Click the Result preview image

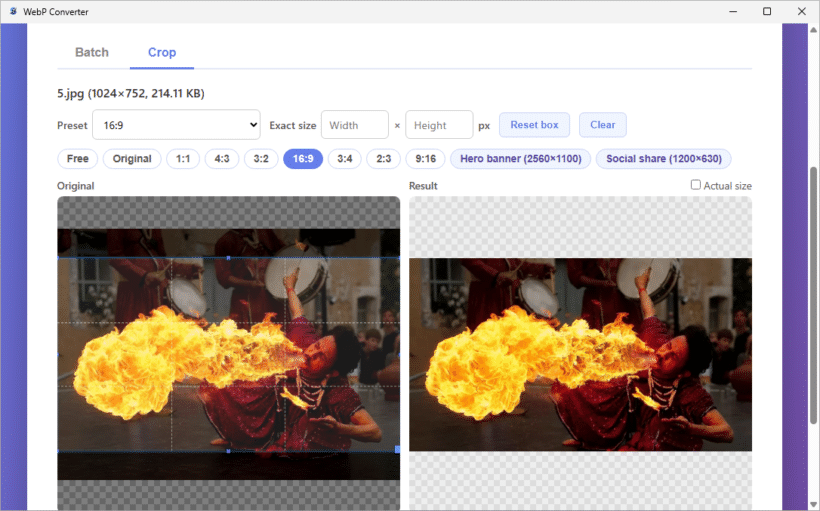pyautogui.click(x=580, y=354)
